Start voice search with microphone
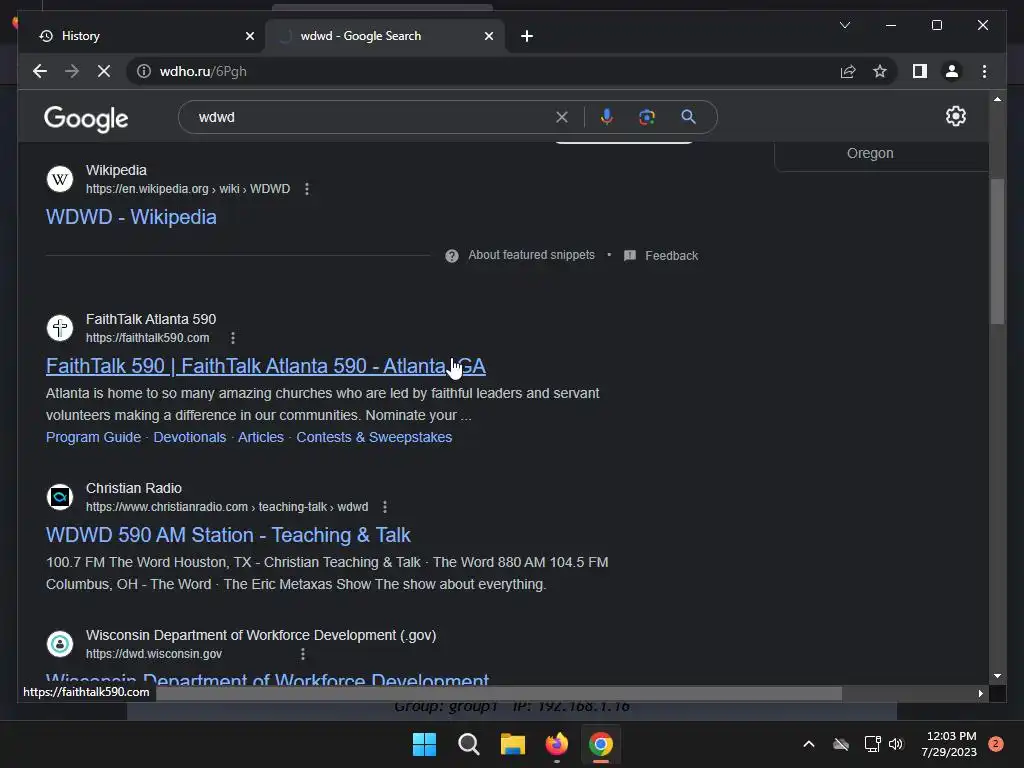This screenshot has width=1024, height=768. pos(607,117)
